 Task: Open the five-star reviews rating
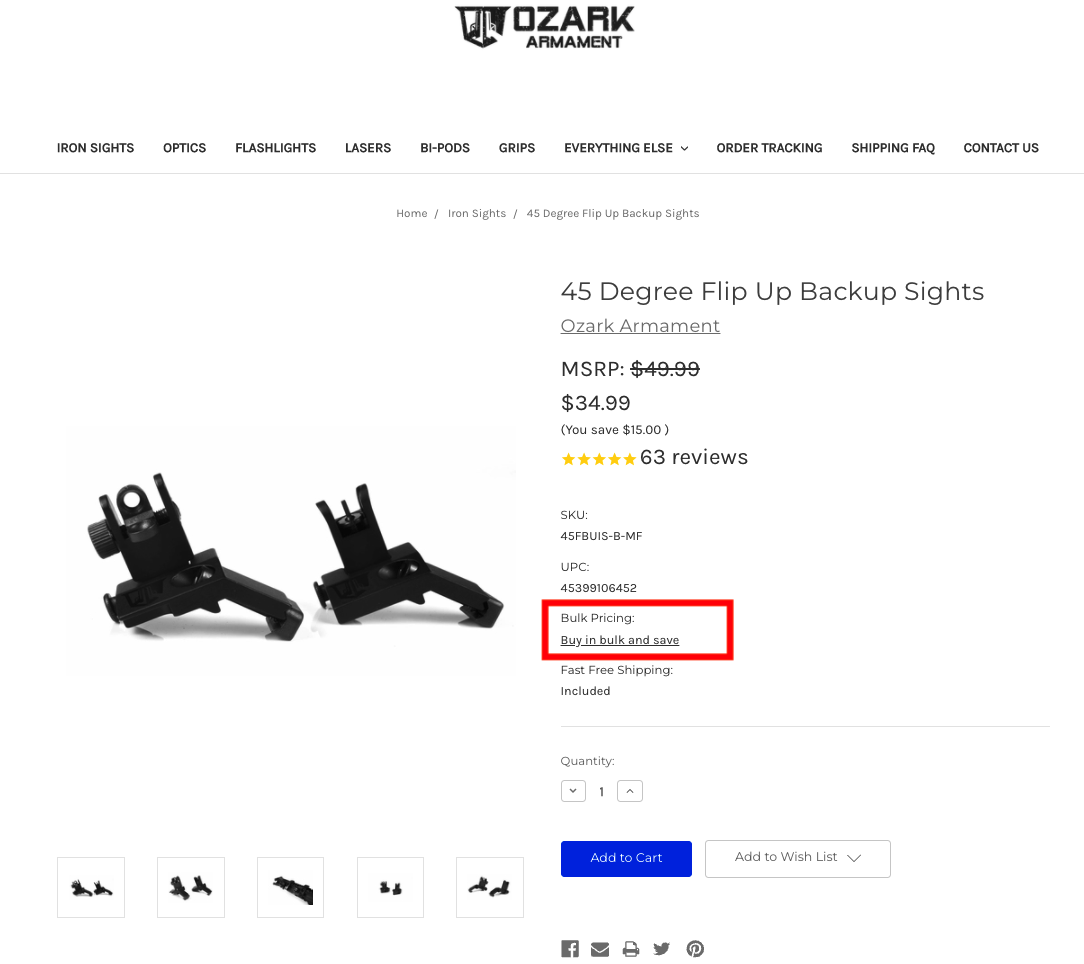599,459
